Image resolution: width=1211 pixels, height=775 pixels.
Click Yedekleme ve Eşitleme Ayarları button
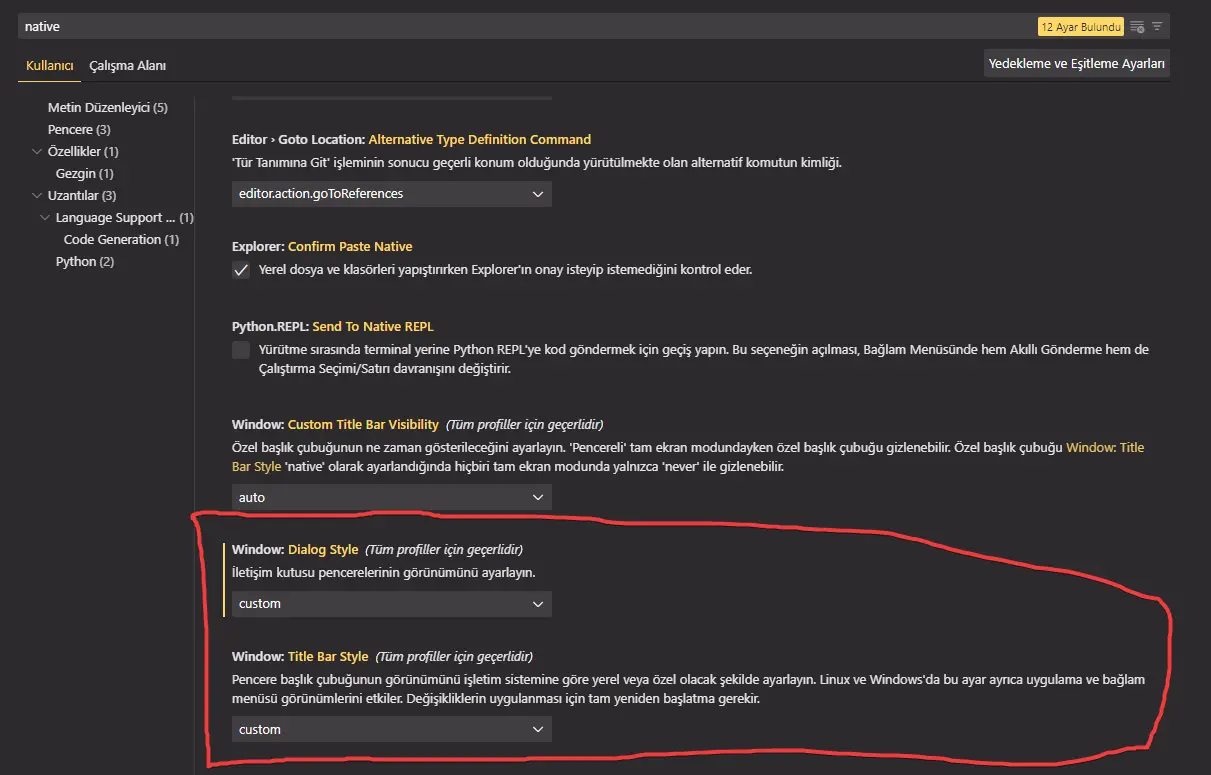[x=1077, y=63]
